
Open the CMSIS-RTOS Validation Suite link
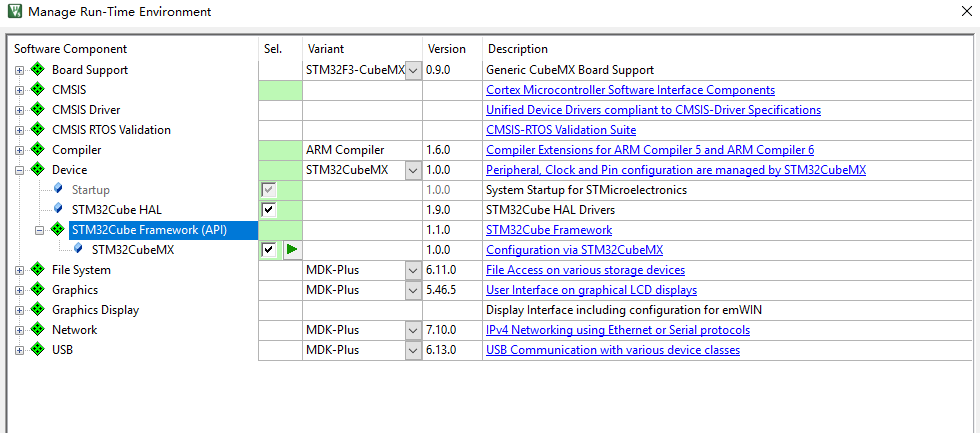561,130
